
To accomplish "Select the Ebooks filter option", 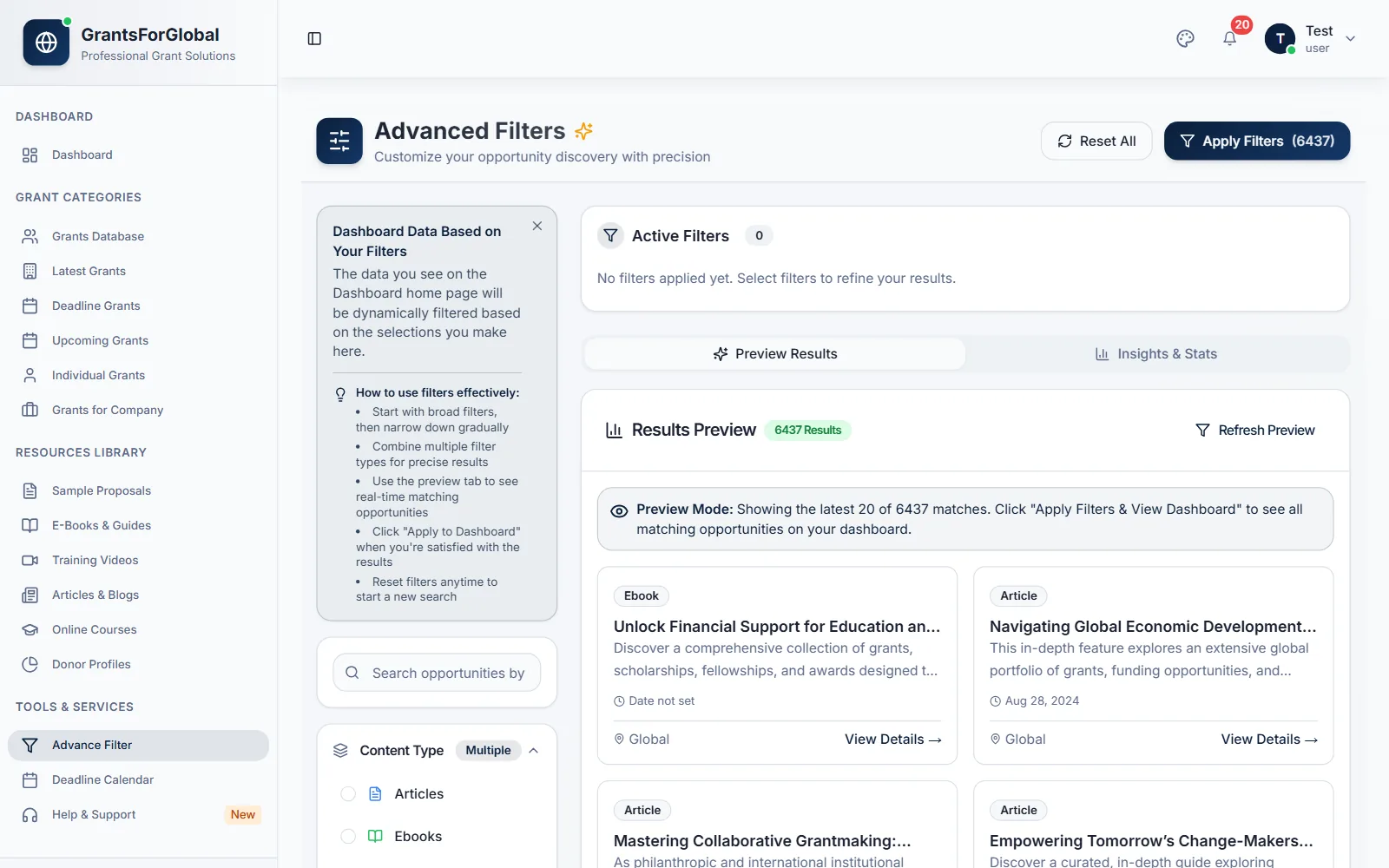I will 348,836.
